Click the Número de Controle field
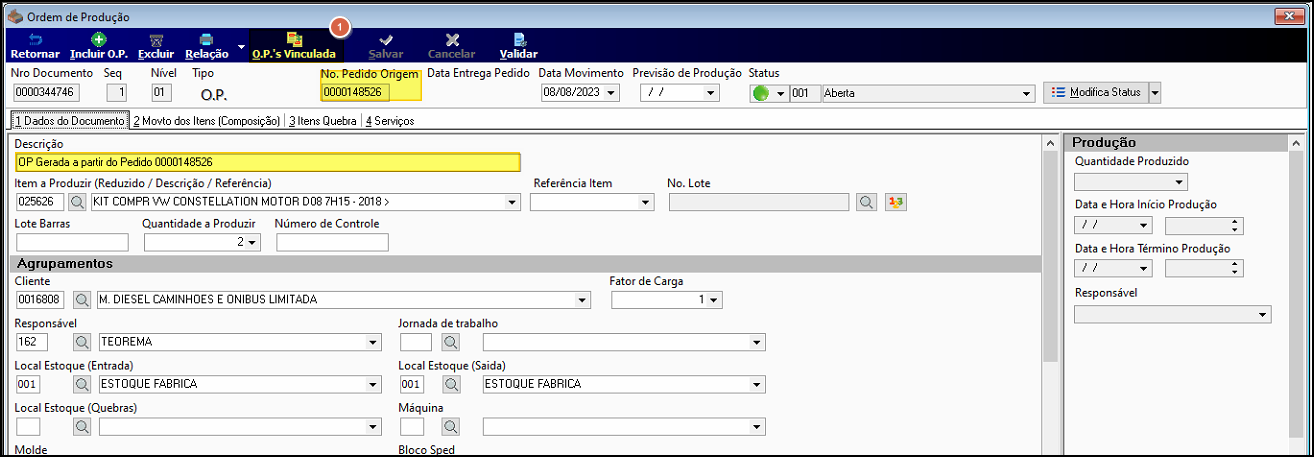1314x457 pixels. [332, 242]
